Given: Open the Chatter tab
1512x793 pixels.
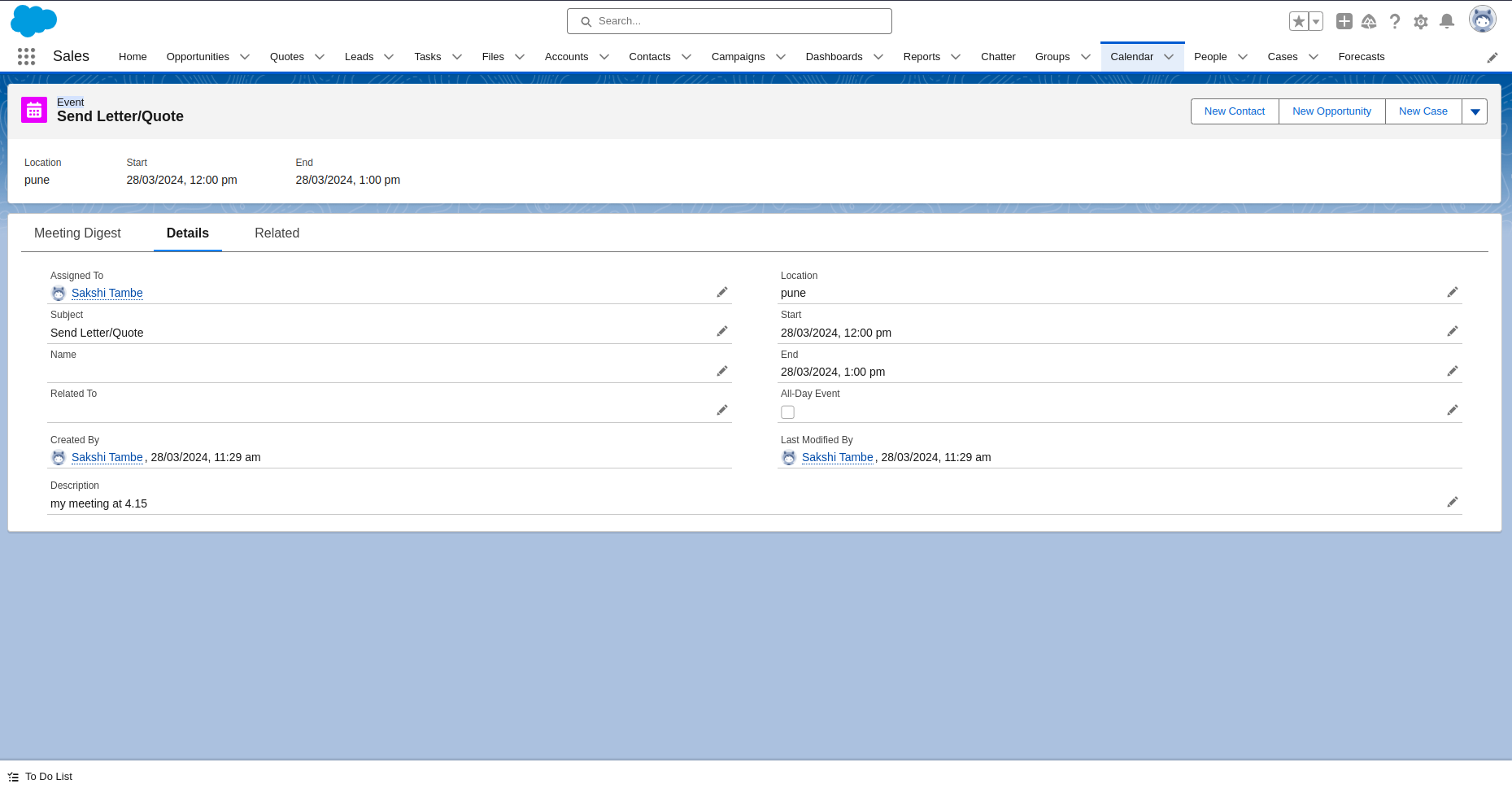Looking at the screenshot, I should [998, 57].
